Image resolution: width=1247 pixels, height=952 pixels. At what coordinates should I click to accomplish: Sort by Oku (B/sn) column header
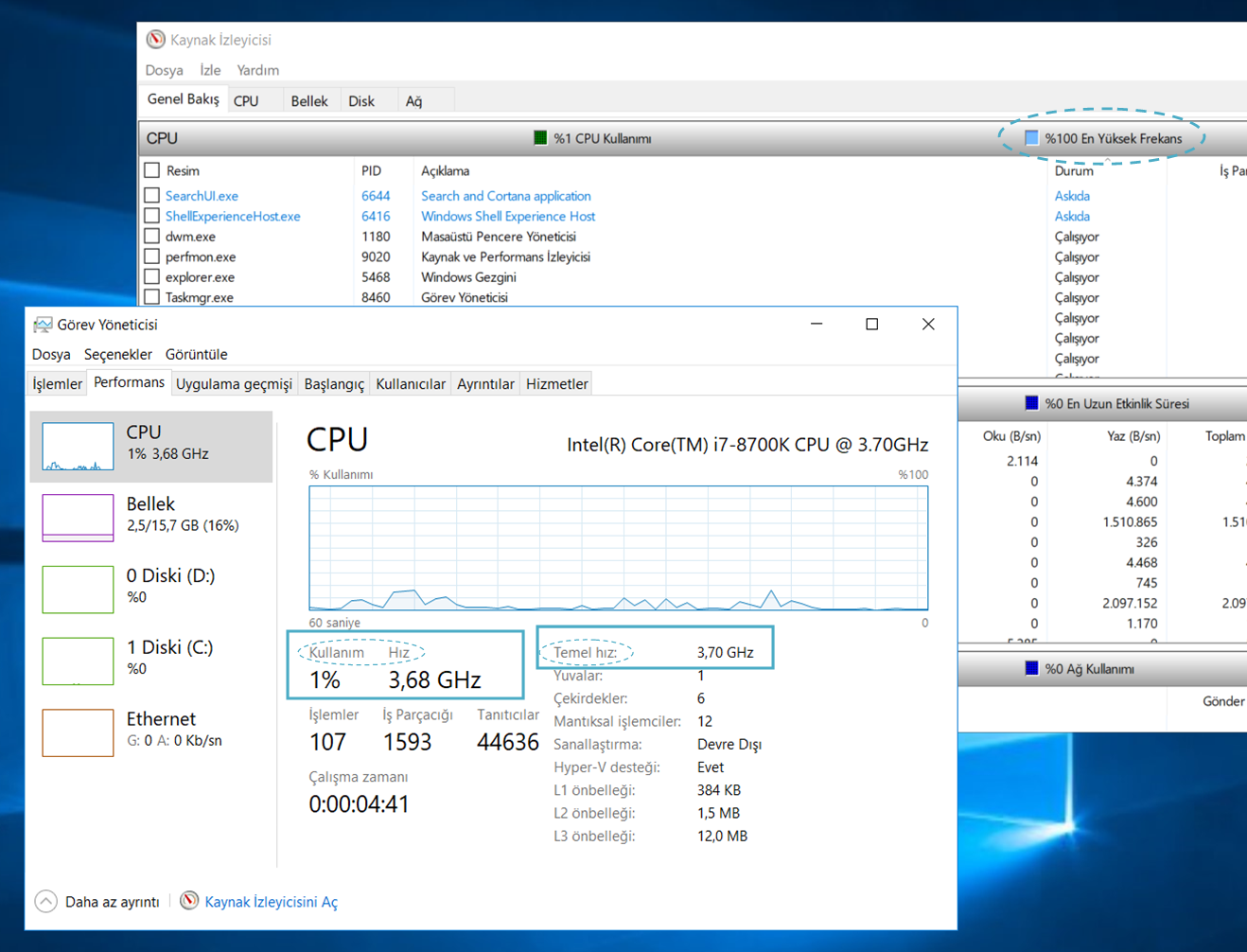pos(1011,436)
